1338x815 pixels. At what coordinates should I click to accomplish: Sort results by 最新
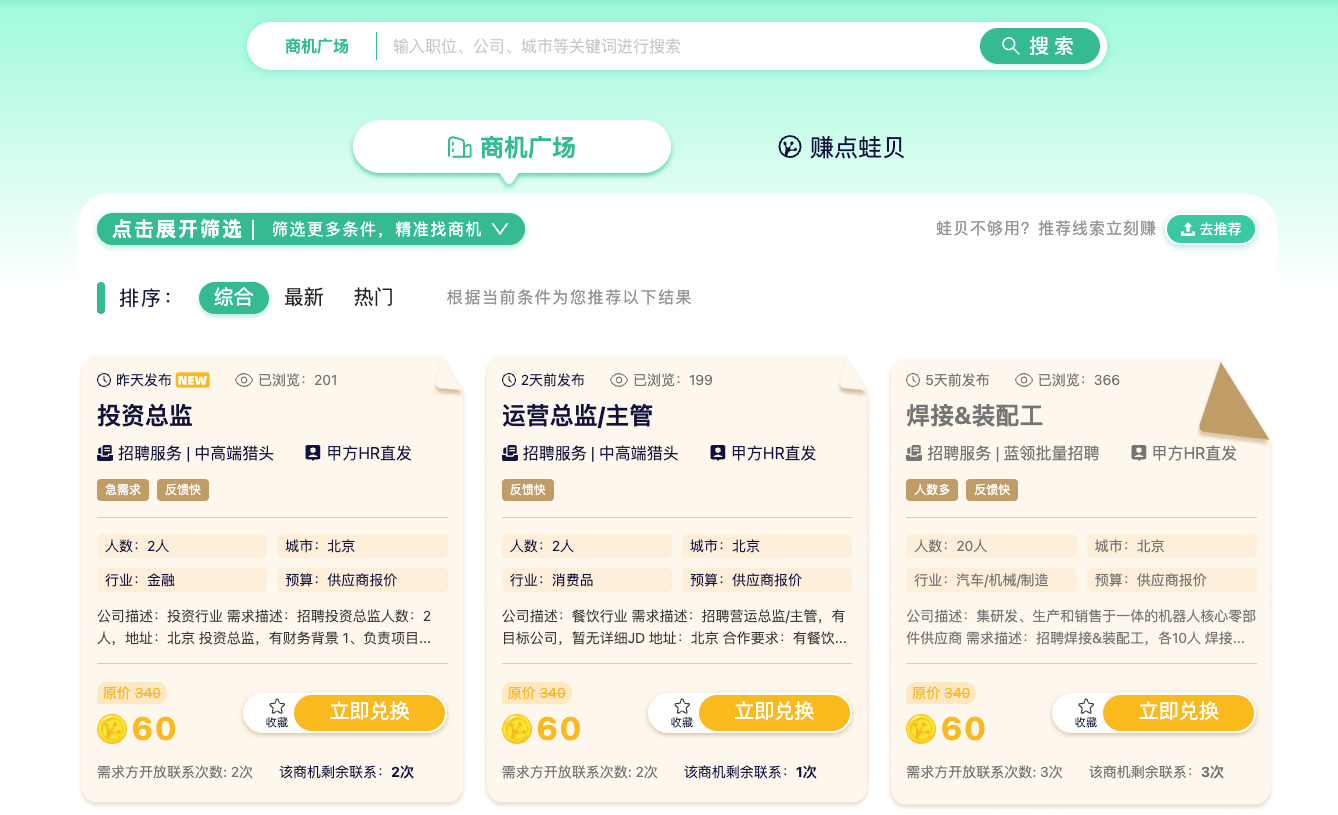pos(304,297)
